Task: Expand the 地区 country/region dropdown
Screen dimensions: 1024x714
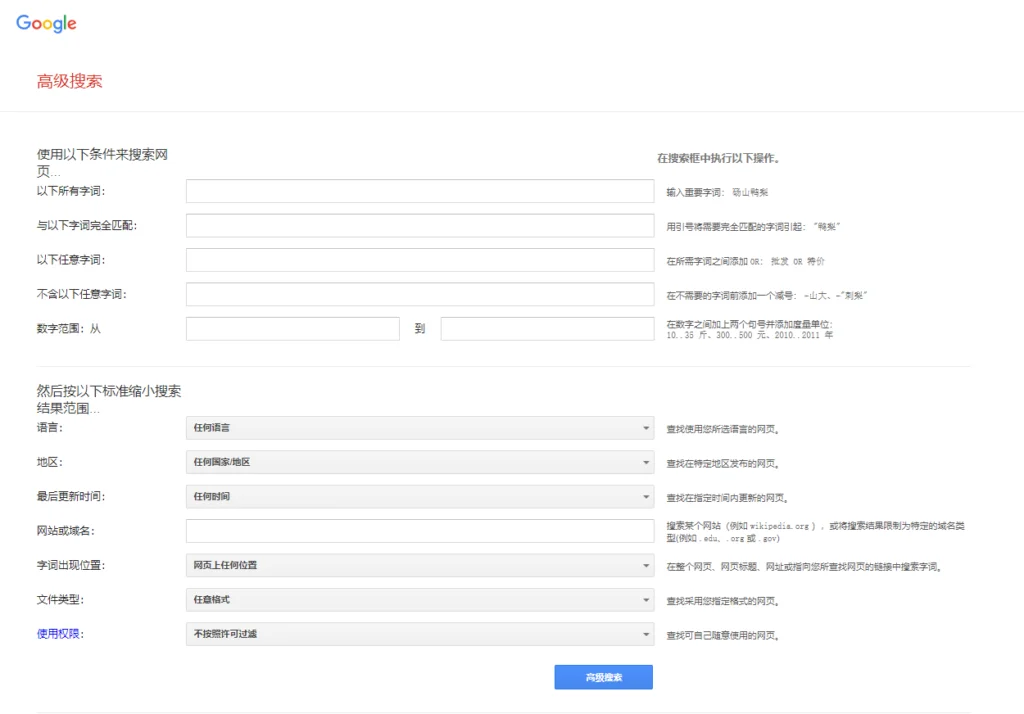Action: coord(419,463)
